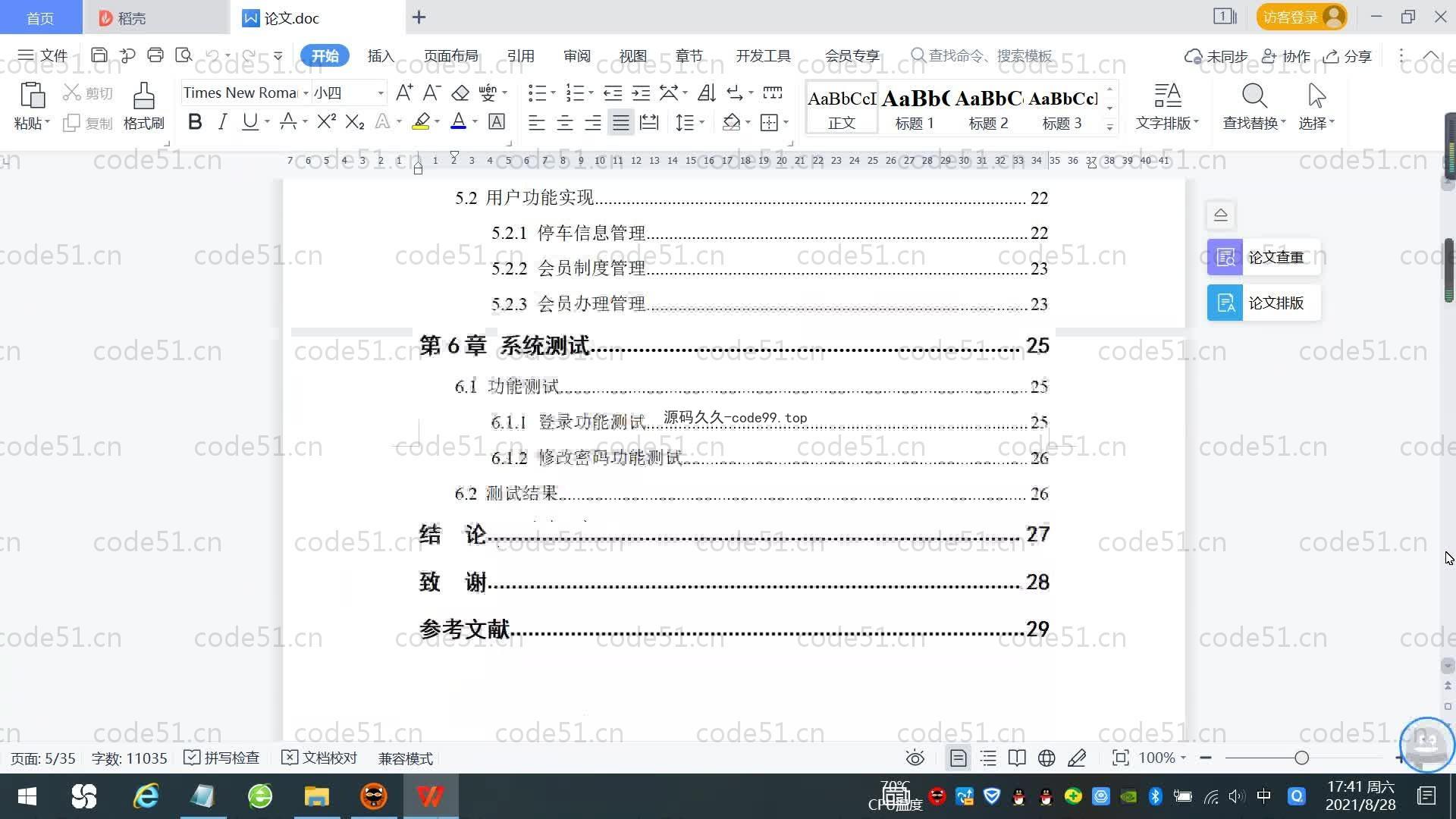Open the new tab plus button

click(419, 17)
